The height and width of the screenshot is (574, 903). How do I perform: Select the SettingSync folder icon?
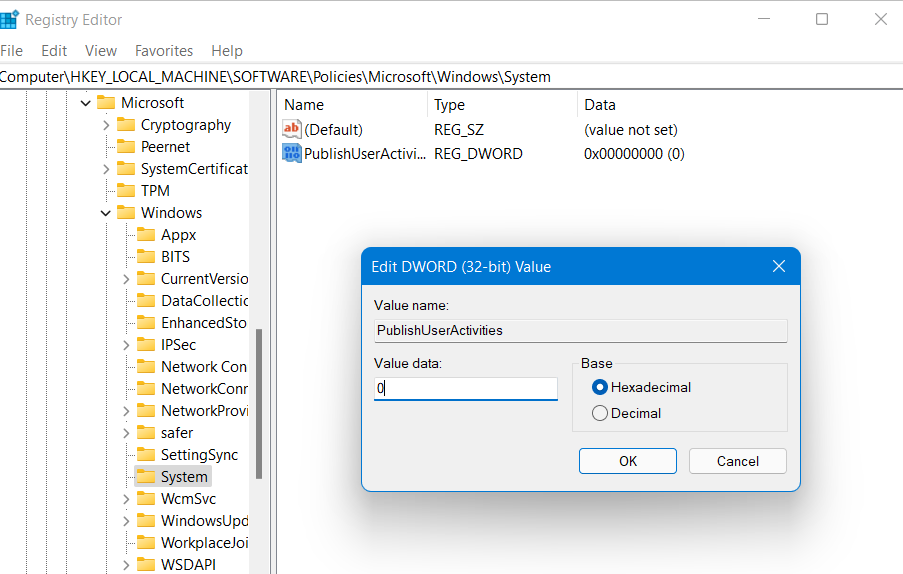click(146, 455)
